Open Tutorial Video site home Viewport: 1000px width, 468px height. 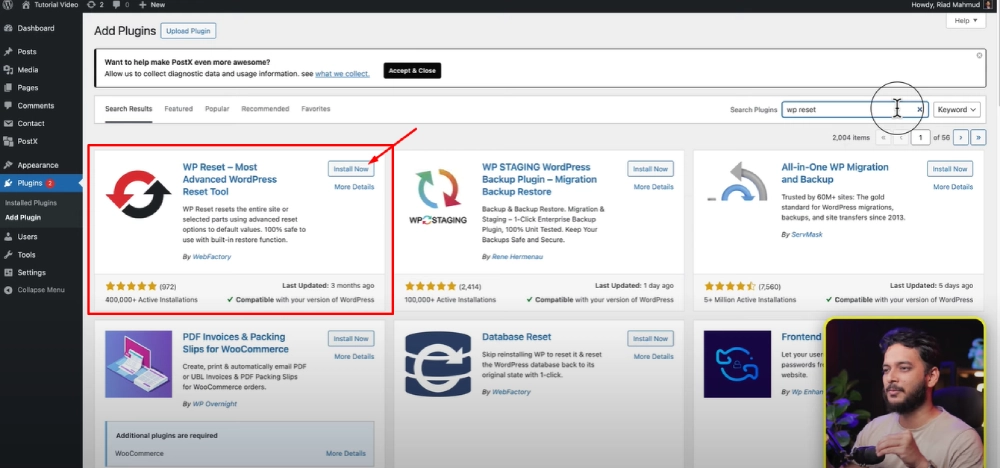pyautogui.click(x=50, y=4)
